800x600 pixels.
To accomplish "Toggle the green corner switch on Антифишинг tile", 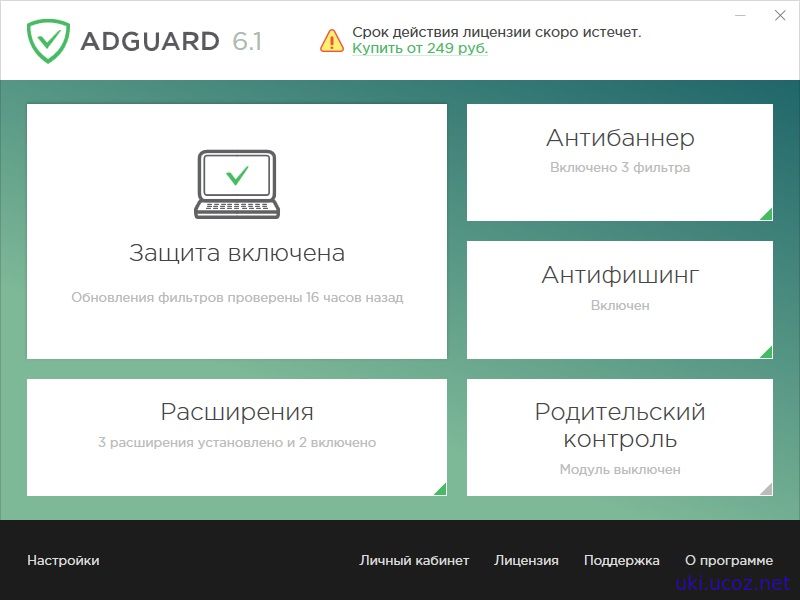I will coord(766,352).
